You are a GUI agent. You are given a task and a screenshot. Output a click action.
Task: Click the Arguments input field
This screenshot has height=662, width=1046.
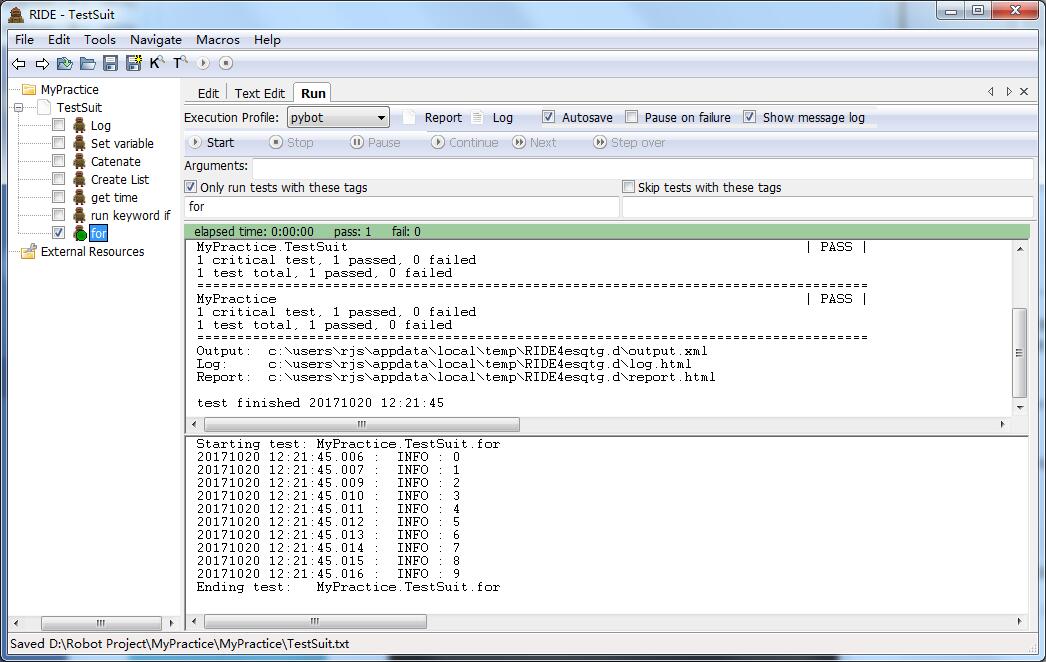click(641, 167)
